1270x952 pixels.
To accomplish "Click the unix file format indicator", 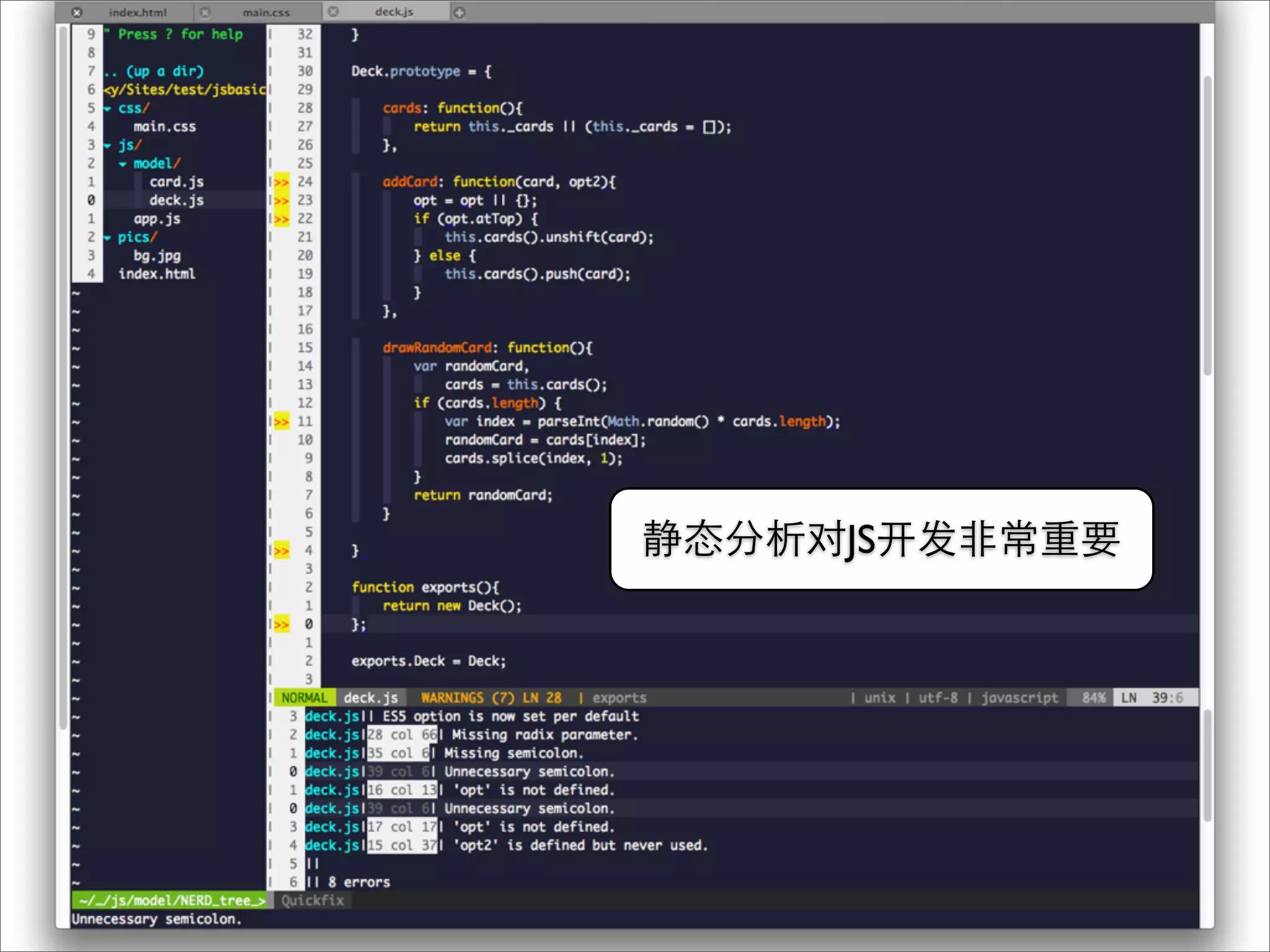I will 880,698.
